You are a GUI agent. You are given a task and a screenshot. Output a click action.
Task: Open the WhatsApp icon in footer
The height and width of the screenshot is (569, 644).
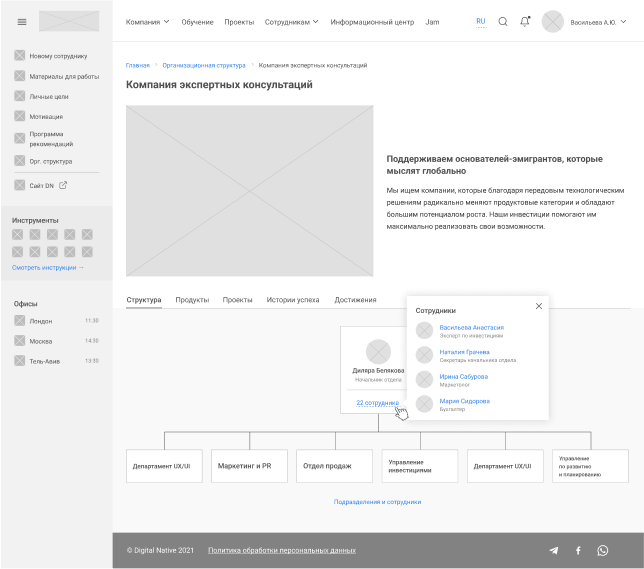[x=603, y=551]
